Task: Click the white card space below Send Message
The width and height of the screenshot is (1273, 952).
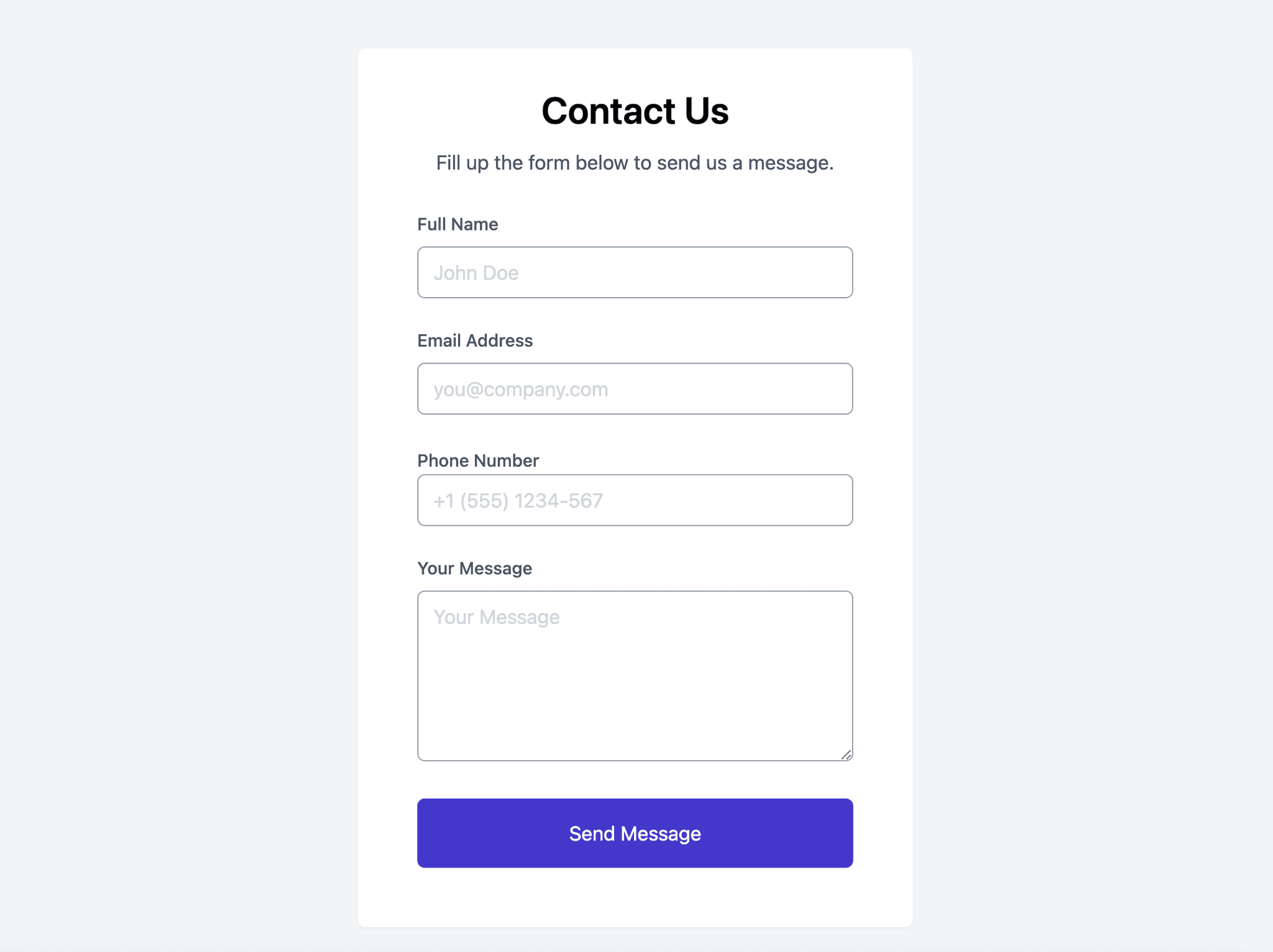Action: point(634,898)
